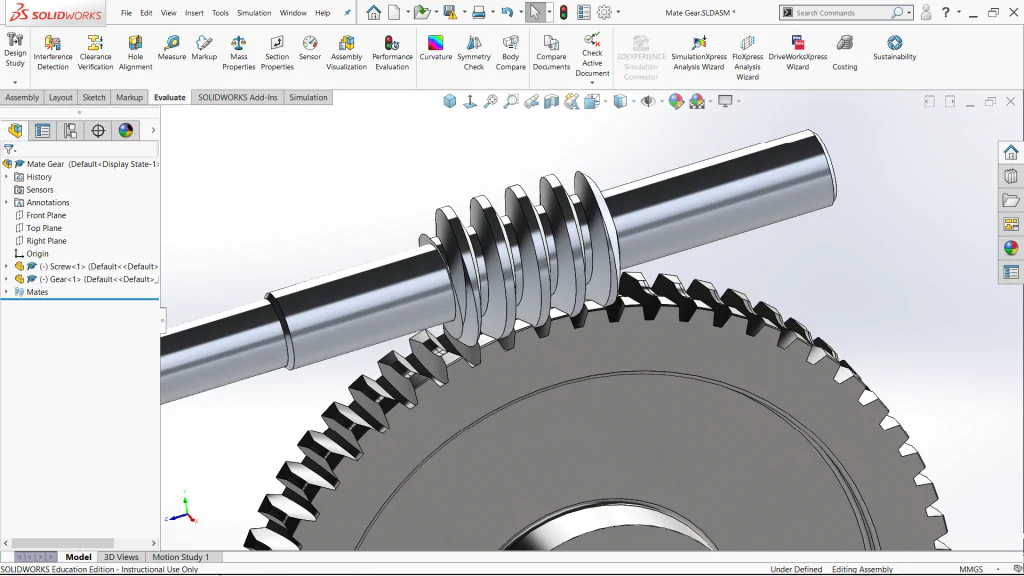Expand the Screw<1> component
The image size is (1024, 576).
(x=7, y=266)
